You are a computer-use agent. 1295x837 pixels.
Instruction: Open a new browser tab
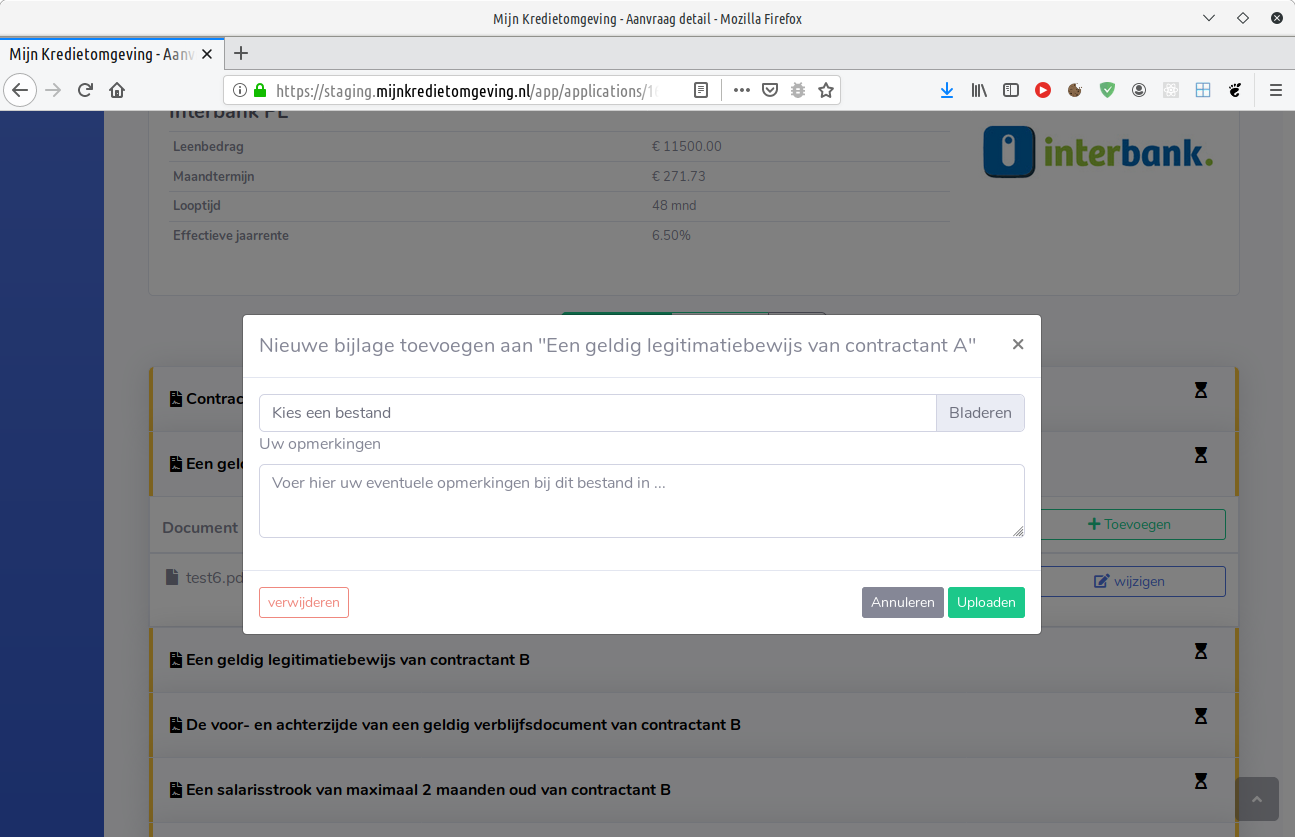[240, 54]
